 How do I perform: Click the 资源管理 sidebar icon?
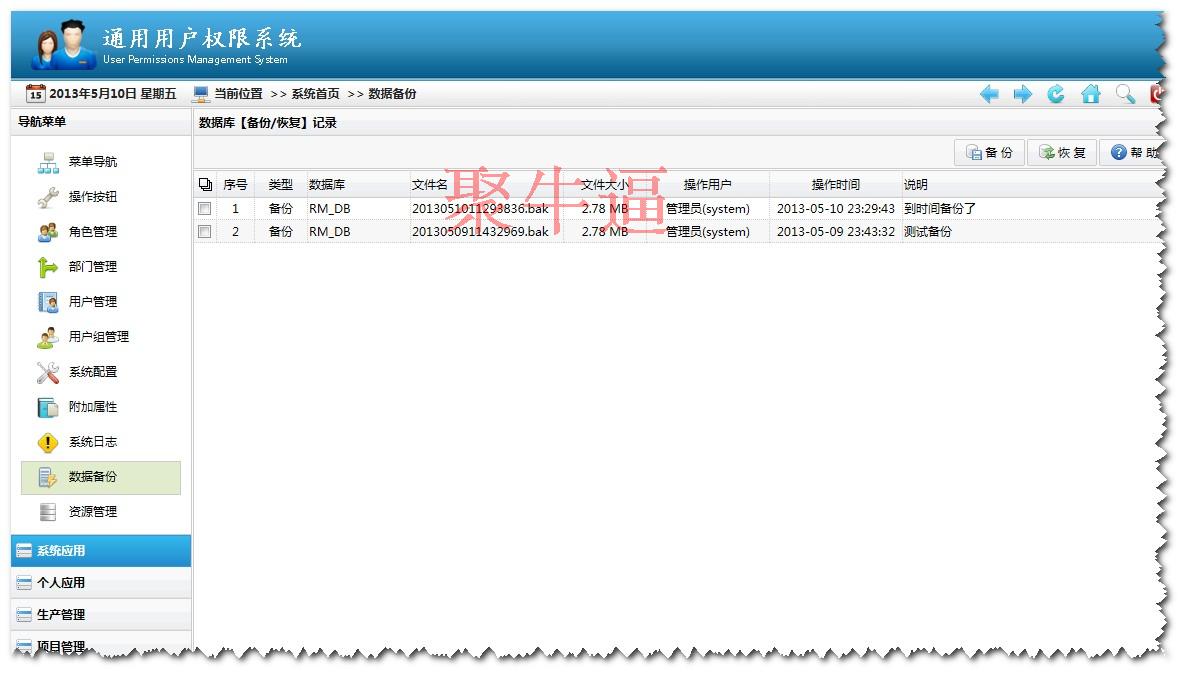pyautogui.click(x=48, y=512)
